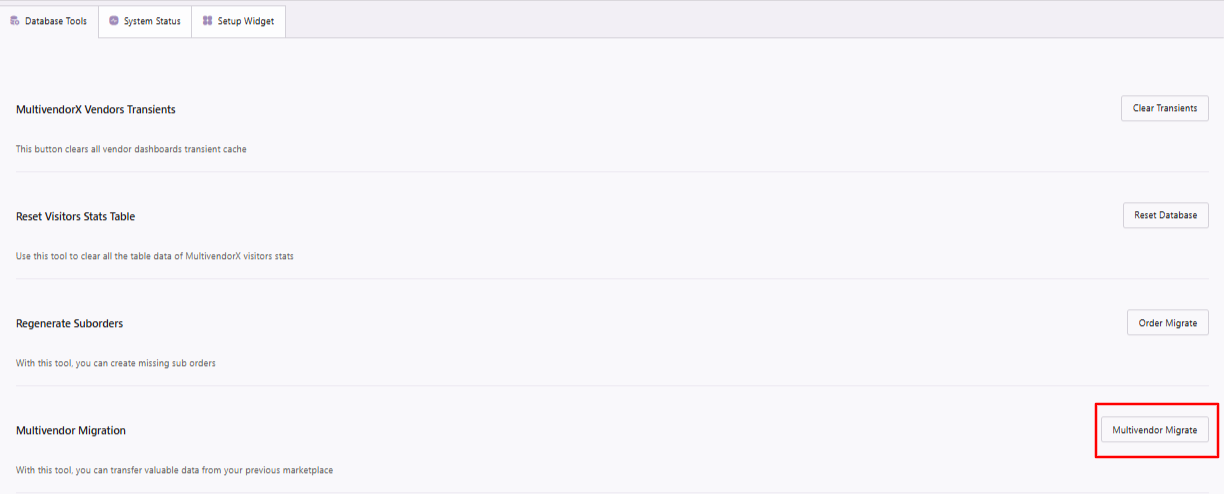This screenshot has width=1224, height=494.
Task: Start the Multivendor Migrate action
Action: point(1154,429)
